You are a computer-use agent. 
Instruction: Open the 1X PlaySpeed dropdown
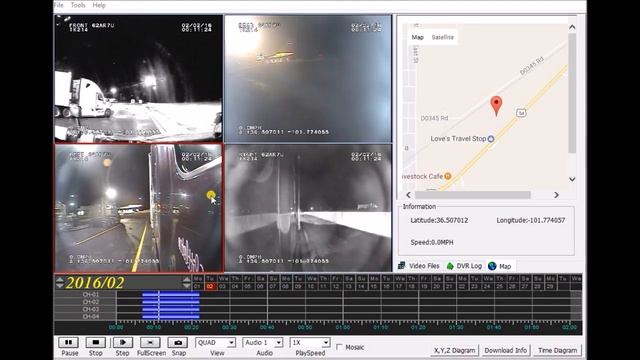[x=310, y=342]
